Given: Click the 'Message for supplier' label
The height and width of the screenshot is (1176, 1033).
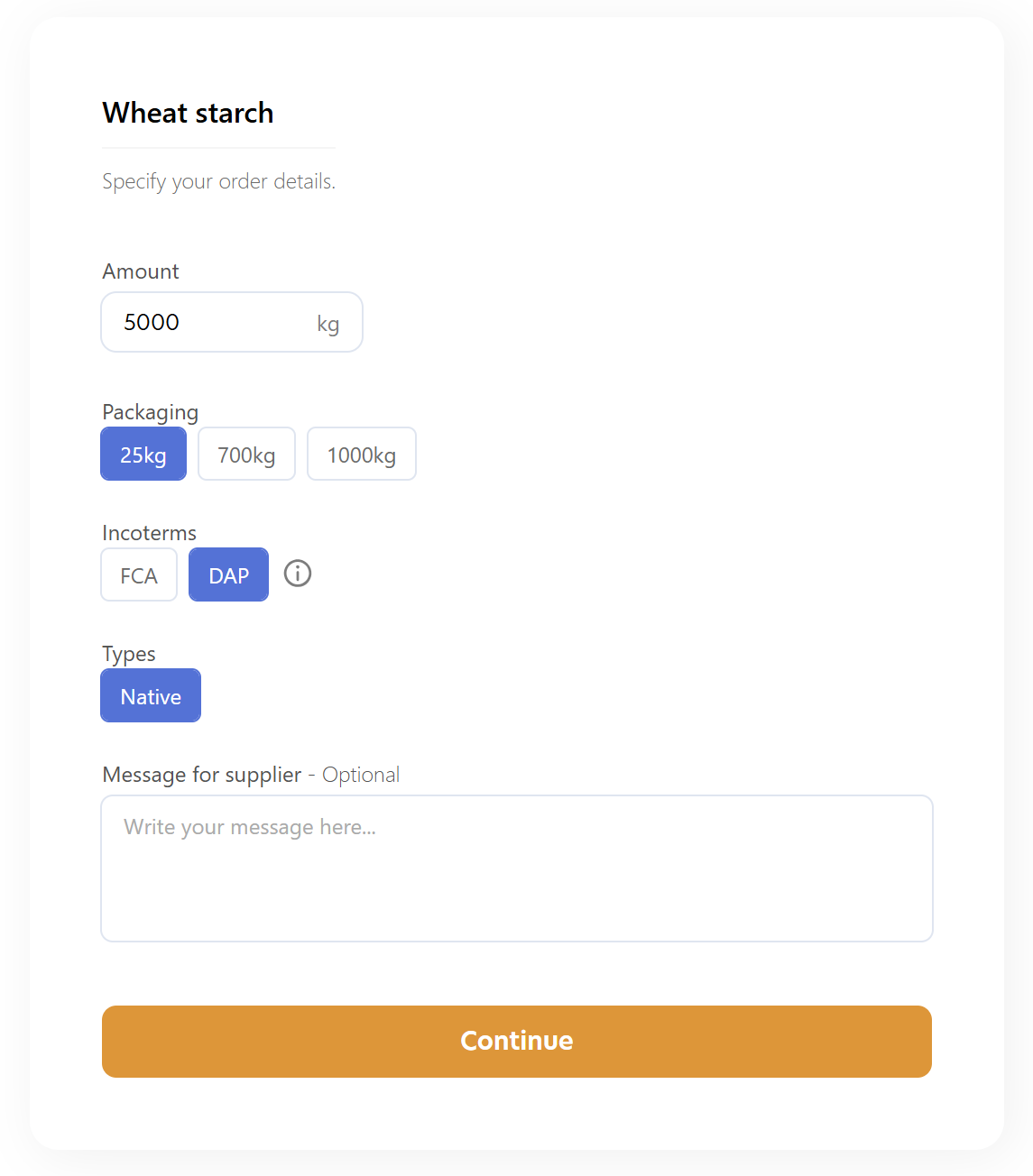Looking at the screenshot, I should point(201,775).
